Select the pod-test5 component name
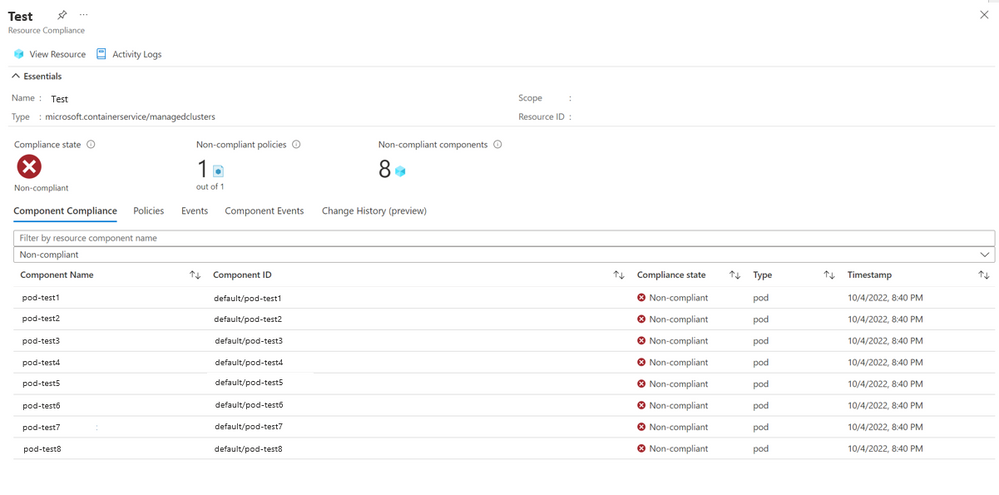The width and height of the screenshot is (999, 495). coord(41,384)
